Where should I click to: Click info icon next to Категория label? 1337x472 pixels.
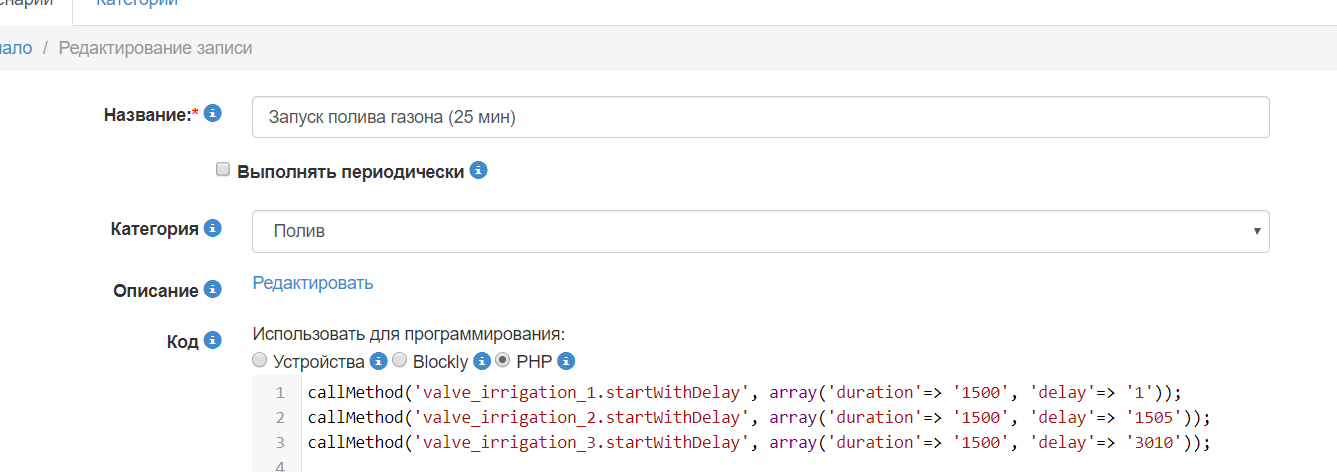[212, 228]
